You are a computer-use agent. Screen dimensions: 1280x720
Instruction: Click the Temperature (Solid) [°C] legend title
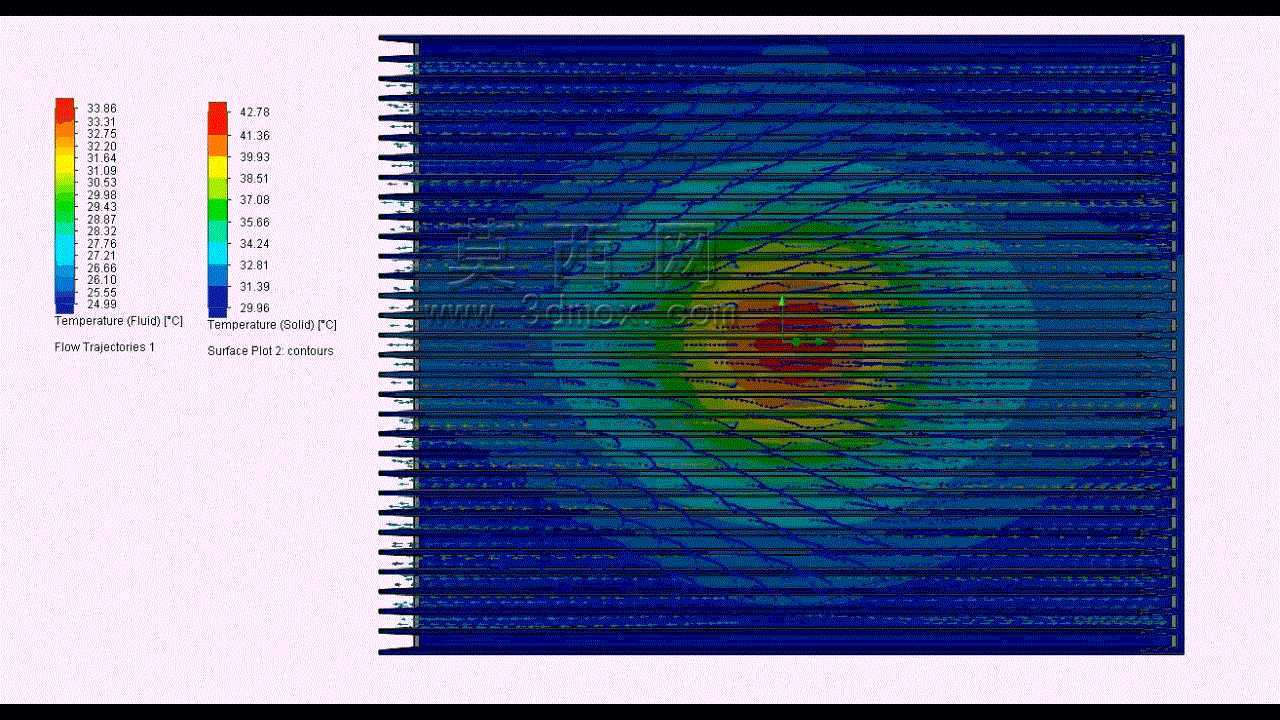(272, 325)
